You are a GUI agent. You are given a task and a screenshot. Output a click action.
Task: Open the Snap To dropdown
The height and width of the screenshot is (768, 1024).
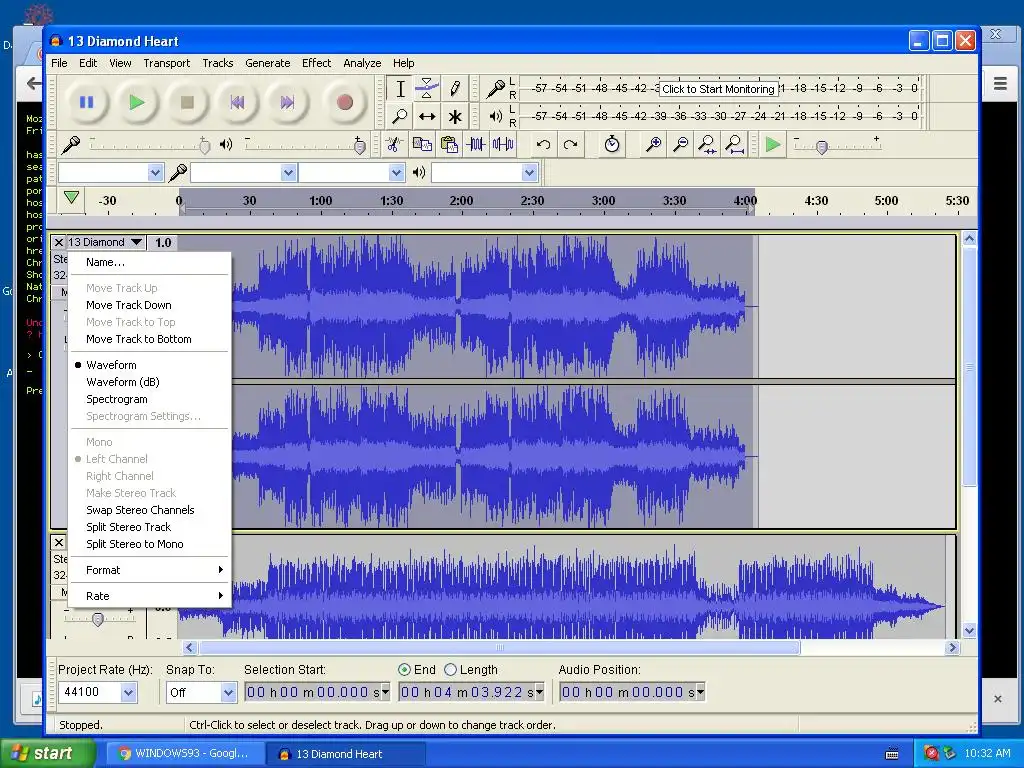coord(227,692)
